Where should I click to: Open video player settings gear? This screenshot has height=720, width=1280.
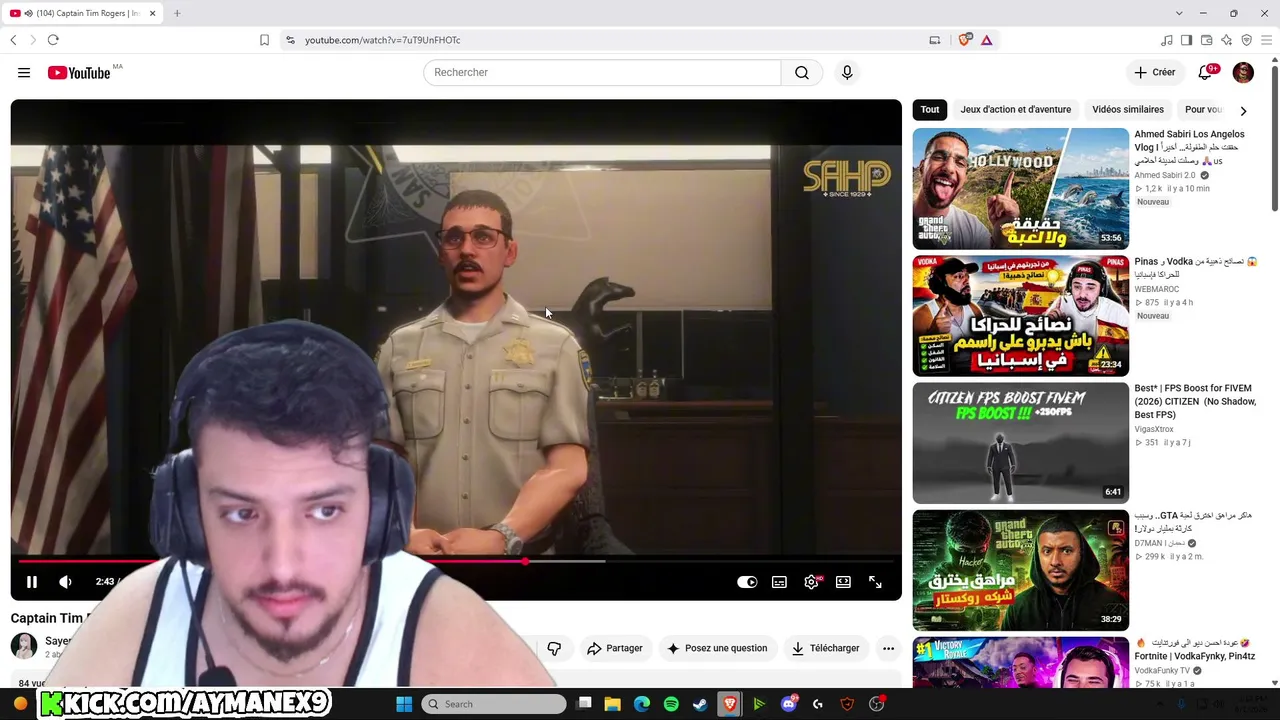pos(811,582)
